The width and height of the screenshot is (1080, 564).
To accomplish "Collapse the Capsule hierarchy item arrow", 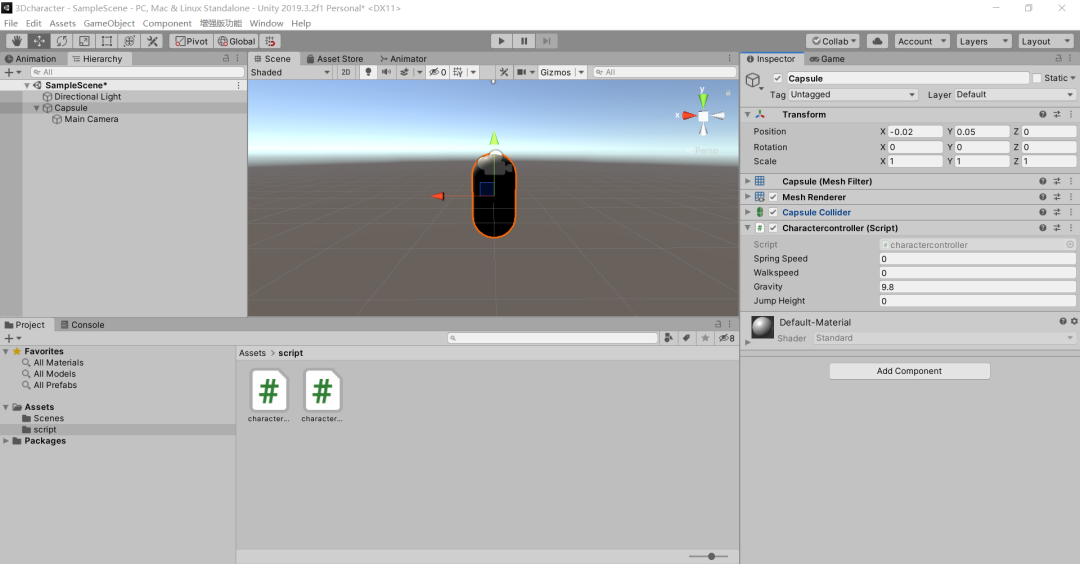I will click(x=37, y=108).
